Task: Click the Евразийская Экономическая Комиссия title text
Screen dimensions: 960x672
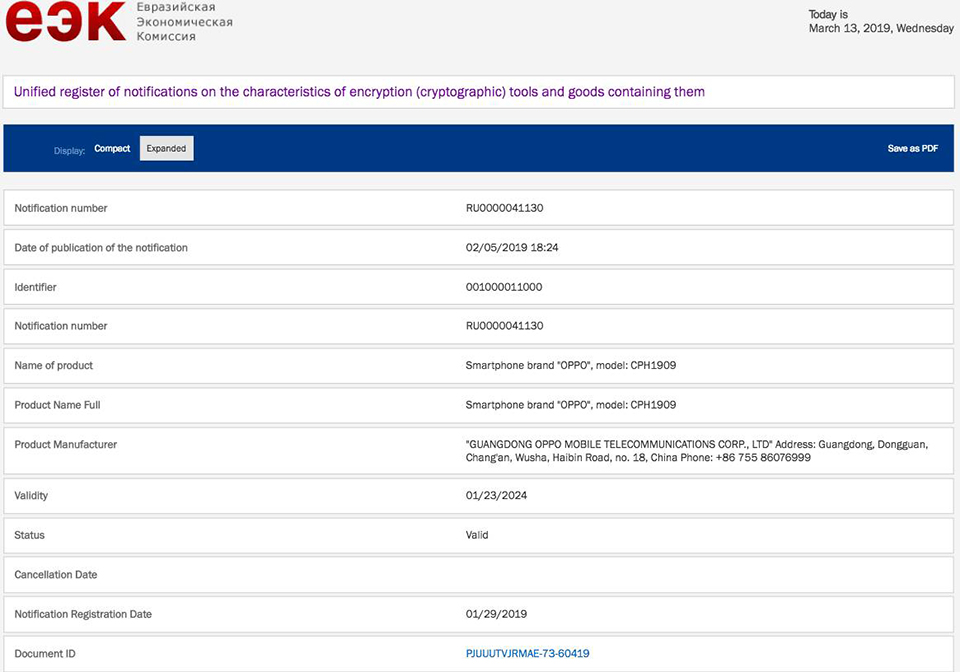Action: (185, 22)
